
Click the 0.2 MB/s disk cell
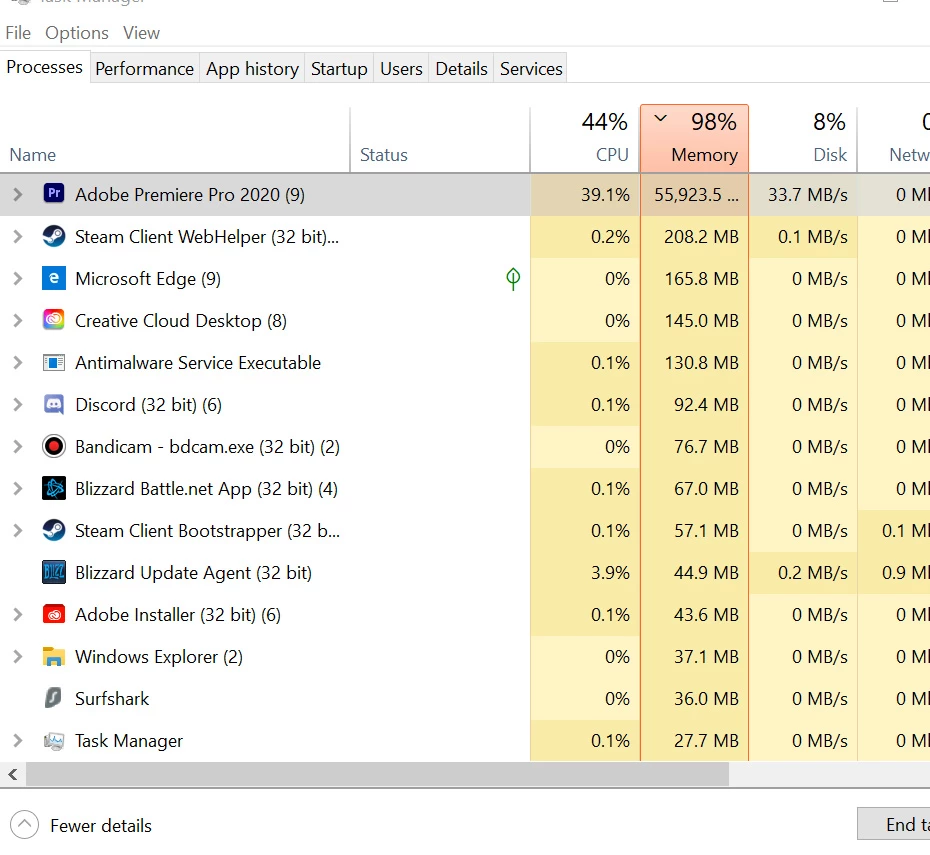[x=803, y=573]
